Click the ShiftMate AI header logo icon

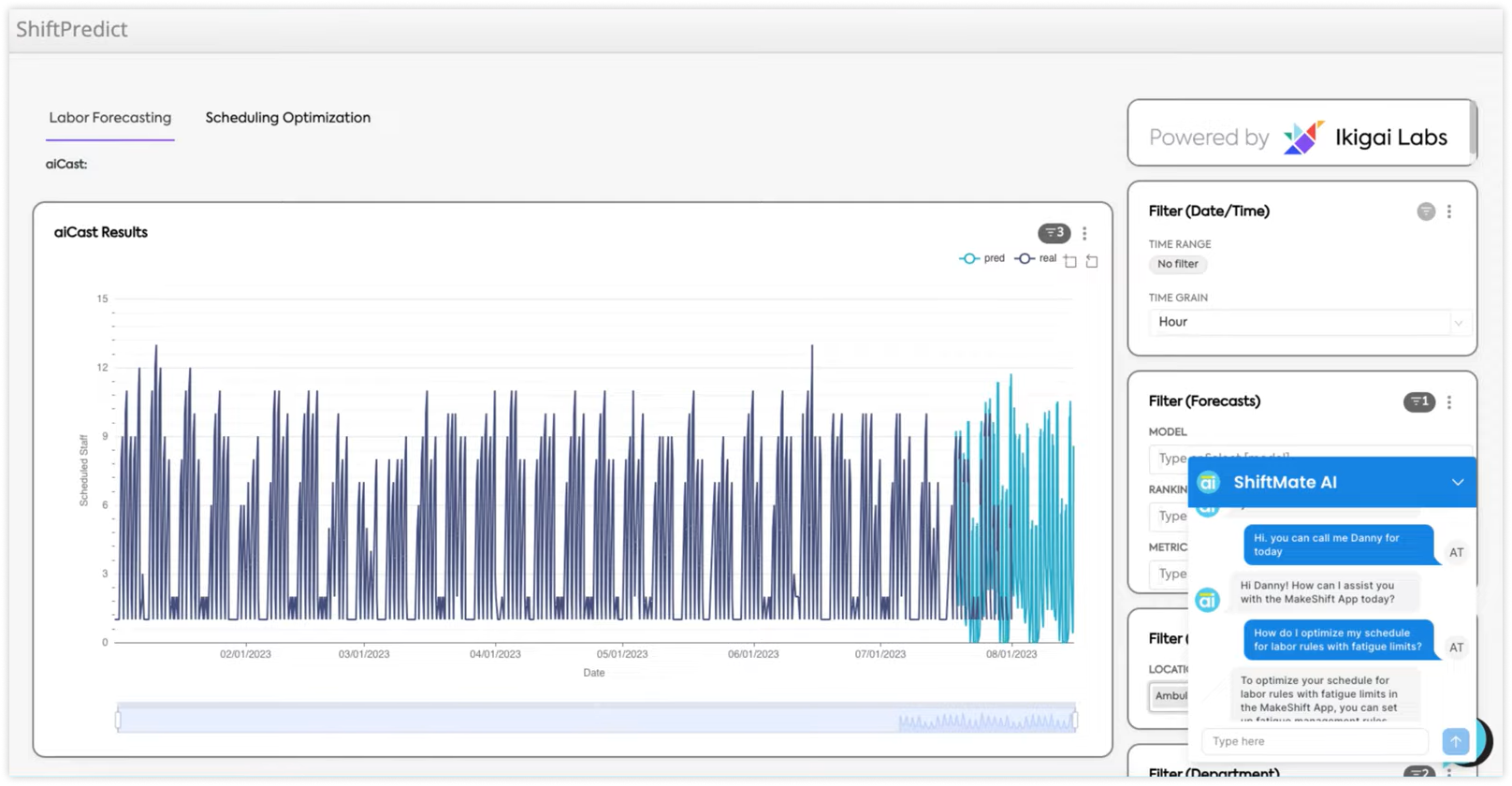pos(1209,483)
